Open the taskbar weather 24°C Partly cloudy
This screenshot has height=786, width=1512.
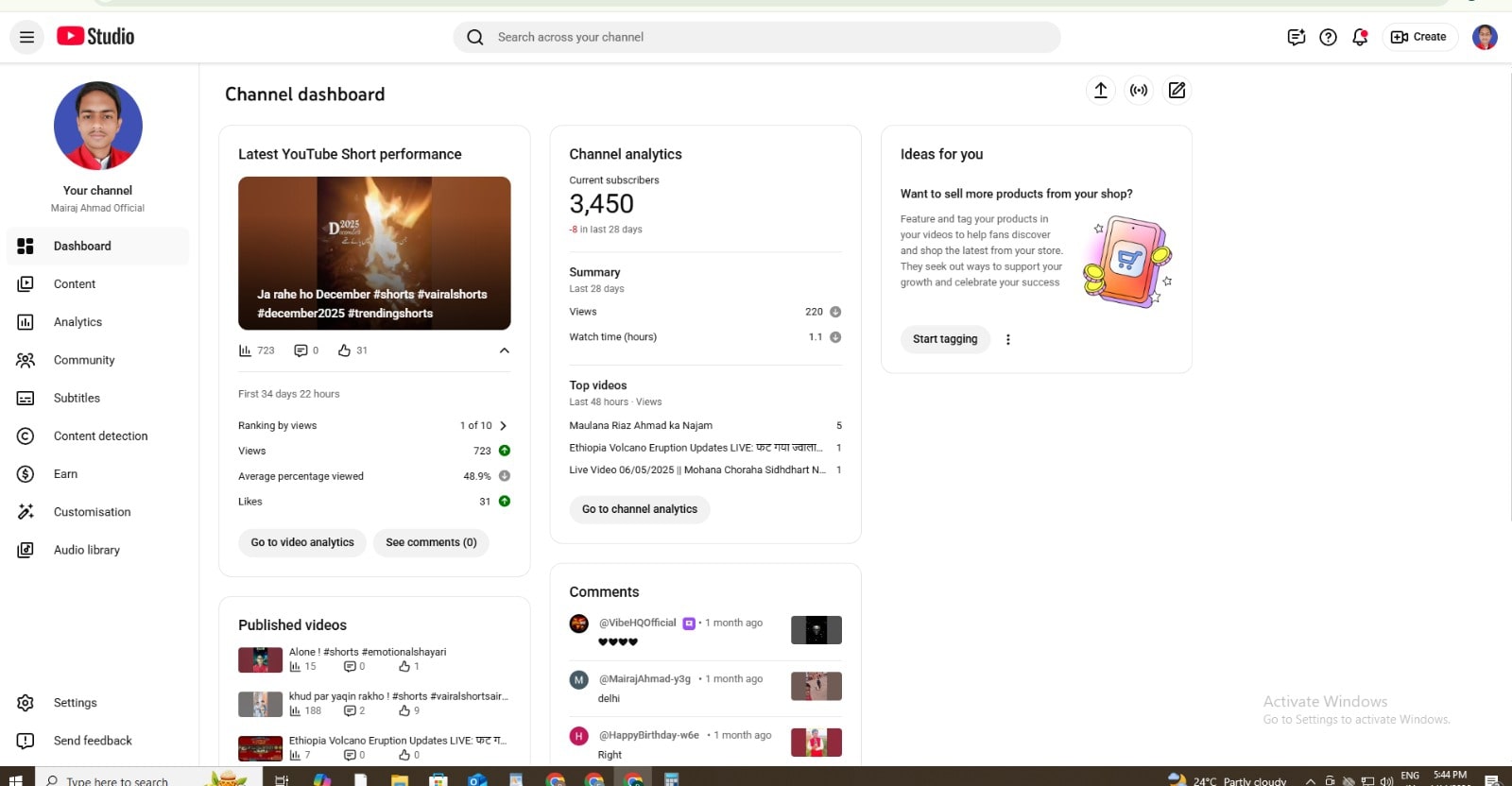[x=1228, y=779]
